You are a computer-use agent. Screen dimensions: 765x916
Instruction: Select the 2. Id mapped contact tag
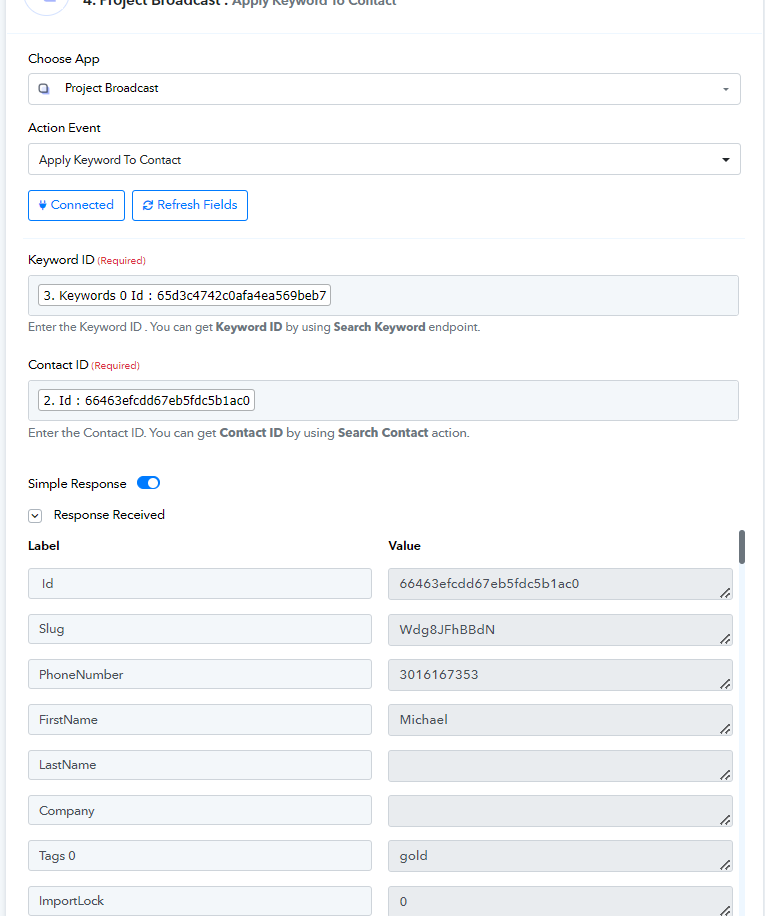(x=147, y=401)
